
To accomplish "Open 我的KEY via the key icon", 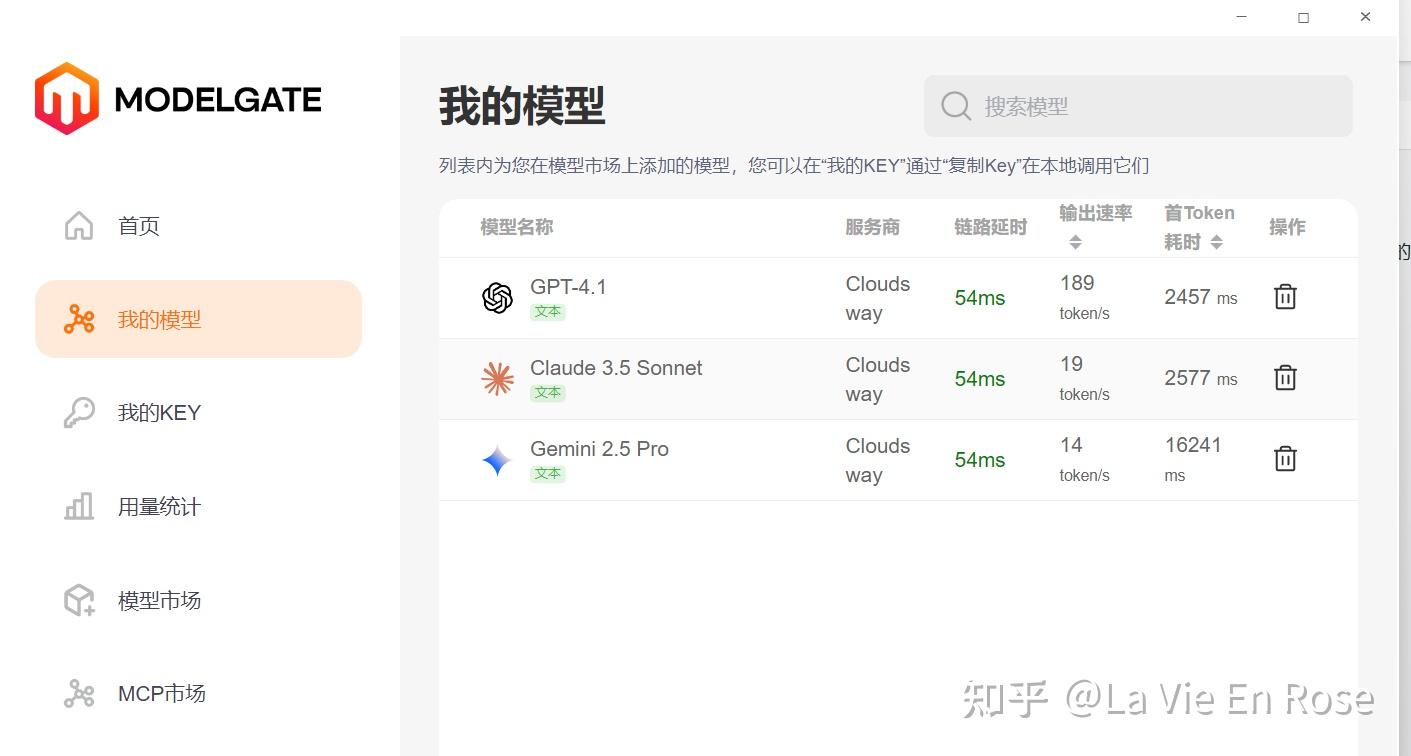I will pyautogui.click(x=78, y=412).
